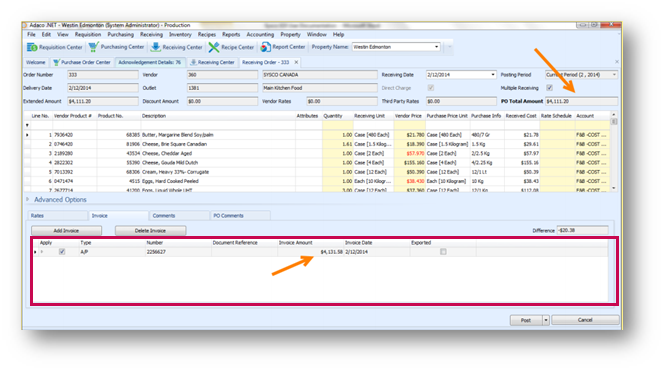Screen dimensions: 665x372
Task: Sort by Vendor Price column header
Action: click(x=408, y=116)
